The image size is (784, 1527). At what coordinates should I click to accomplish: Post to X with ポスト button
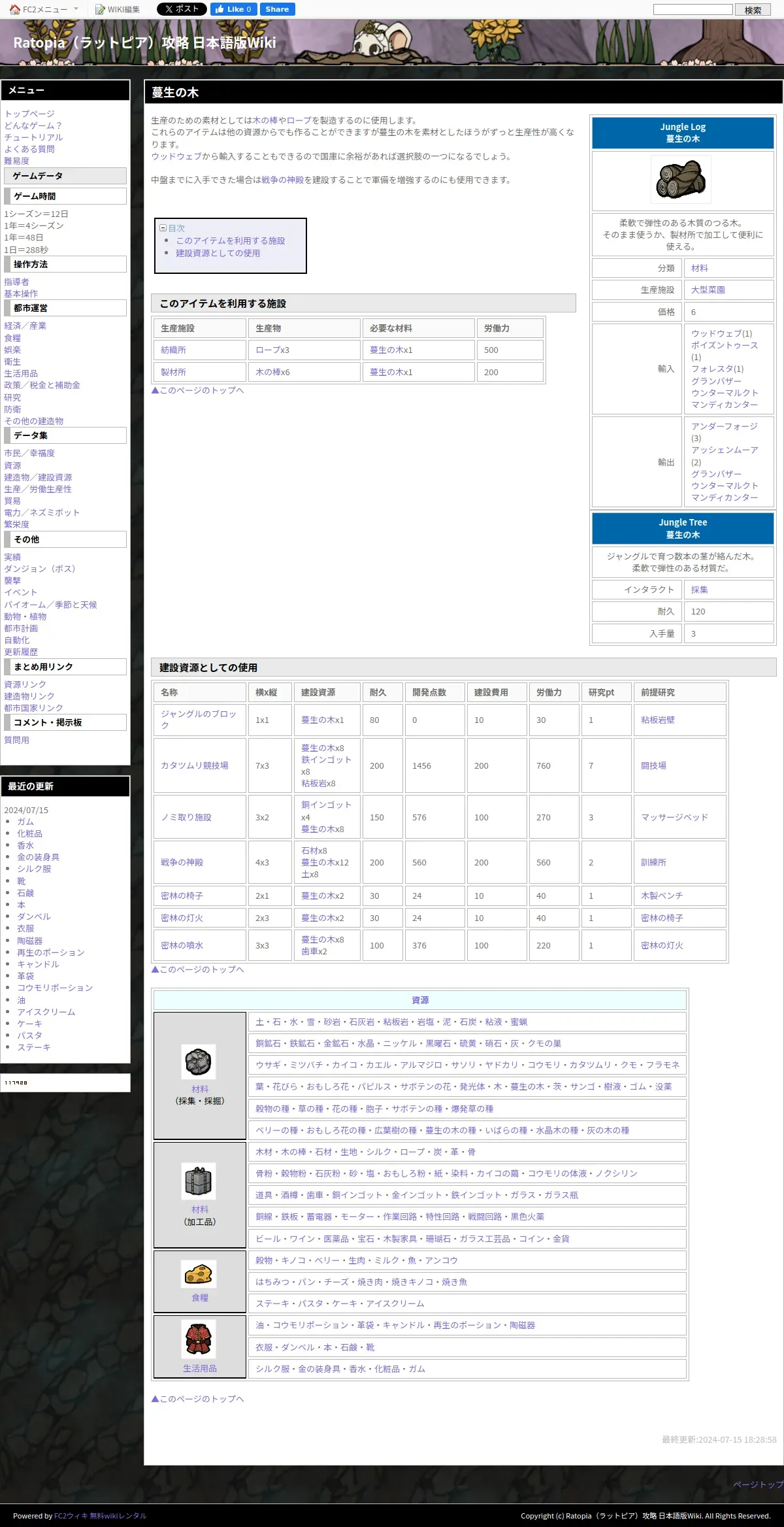pos(182,9)
